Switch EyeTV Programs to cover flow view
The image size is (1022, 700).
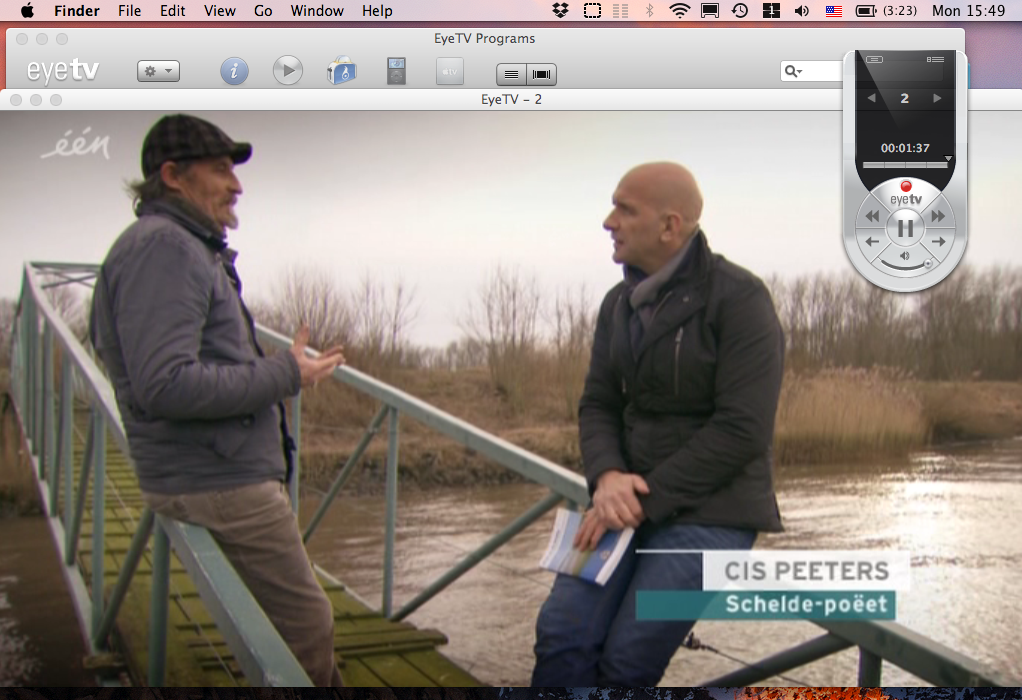pyautogui.click(x=542, y=74)
